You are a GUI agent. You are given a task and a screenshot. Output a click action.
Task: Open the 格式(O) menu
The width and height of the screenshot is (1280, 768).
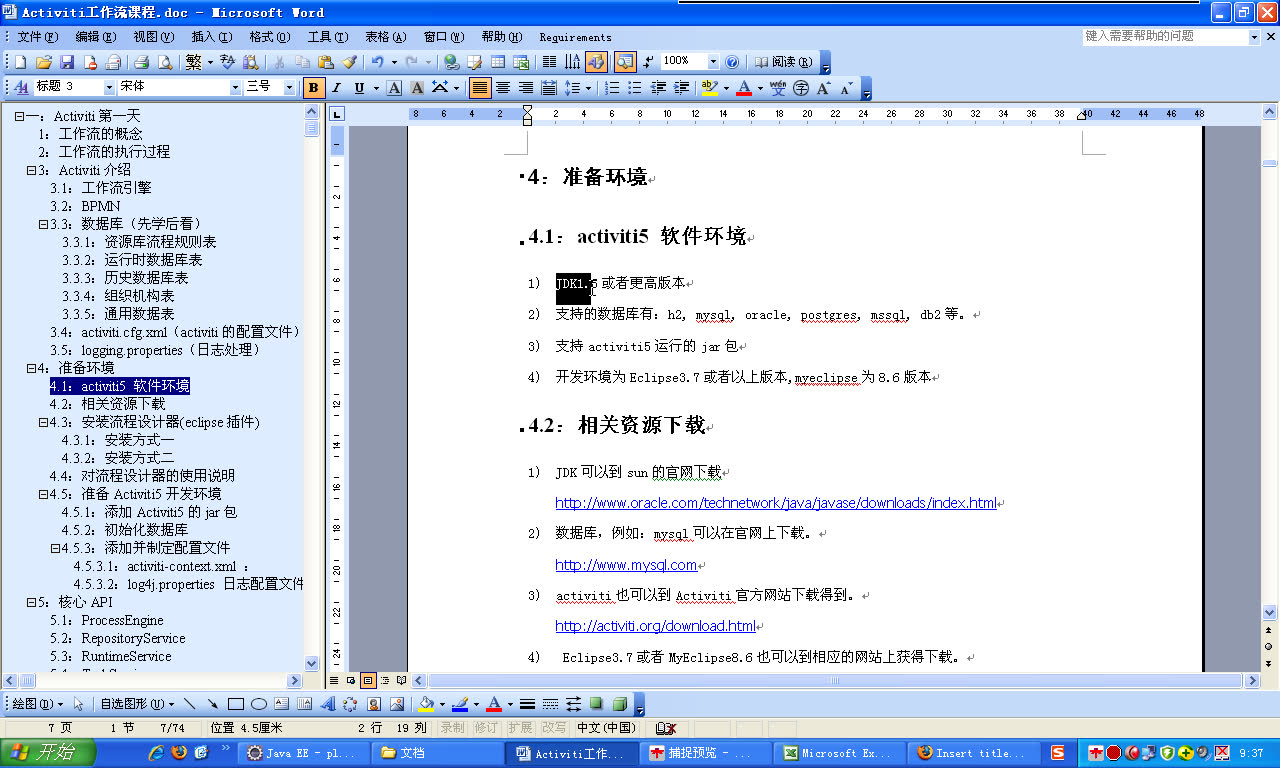(269, 37)
